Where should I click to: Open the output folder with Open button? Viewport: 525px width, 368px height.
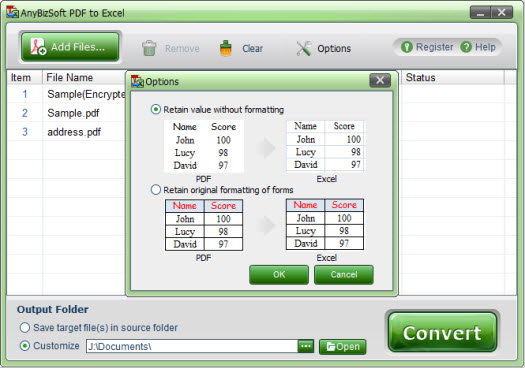point(343,347)
